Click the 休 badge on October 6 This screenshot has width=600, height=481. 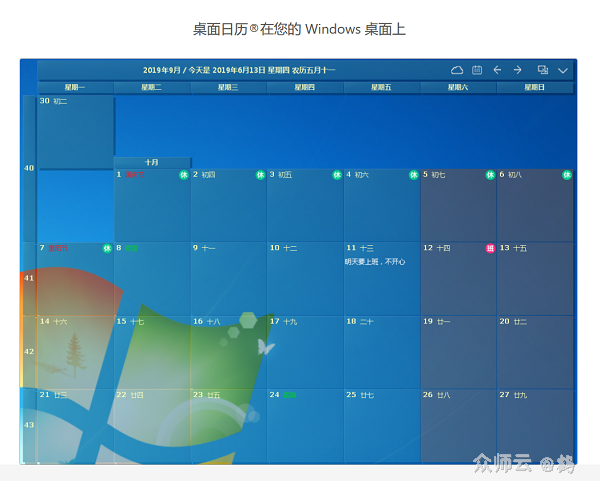click(x=567, y=175)
